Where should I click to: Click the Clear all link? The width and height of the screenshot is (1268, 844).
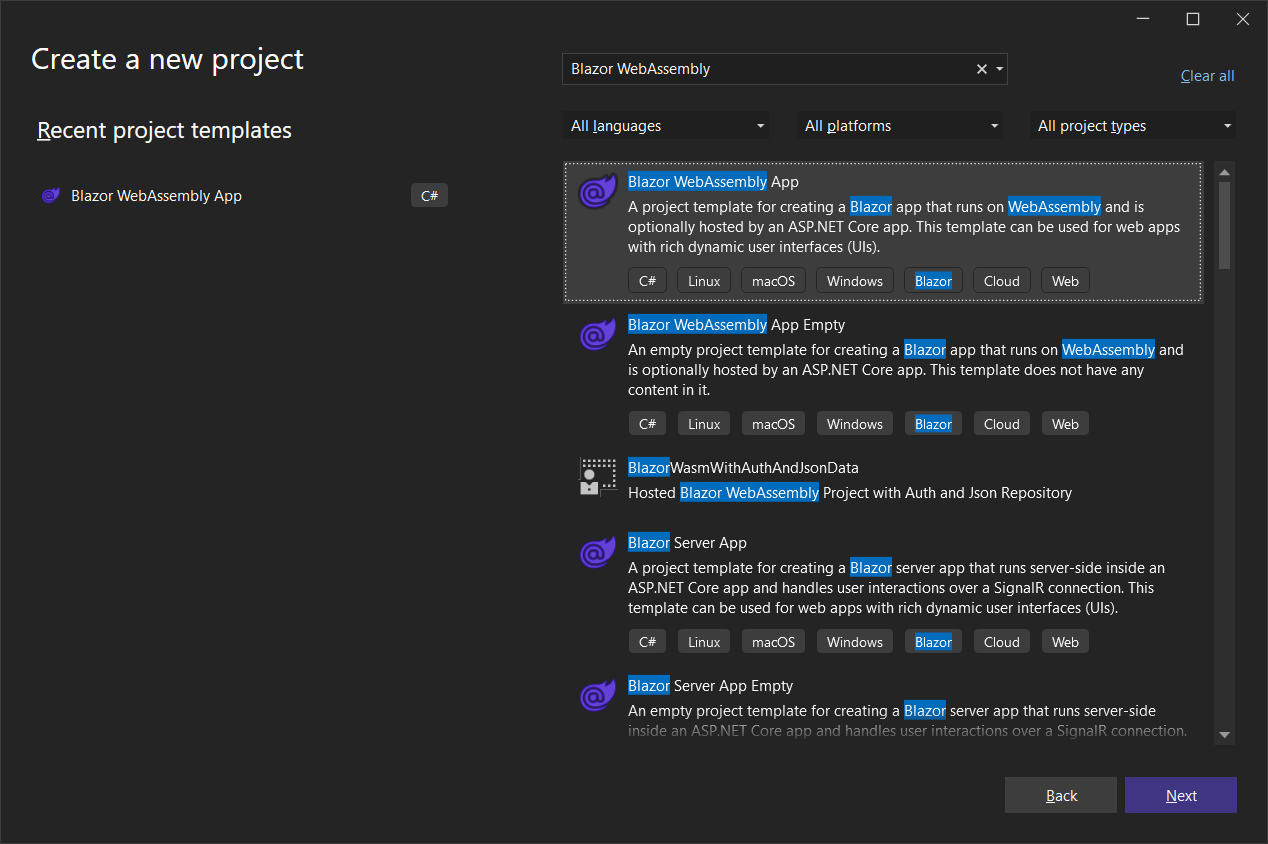point(1207,76)
